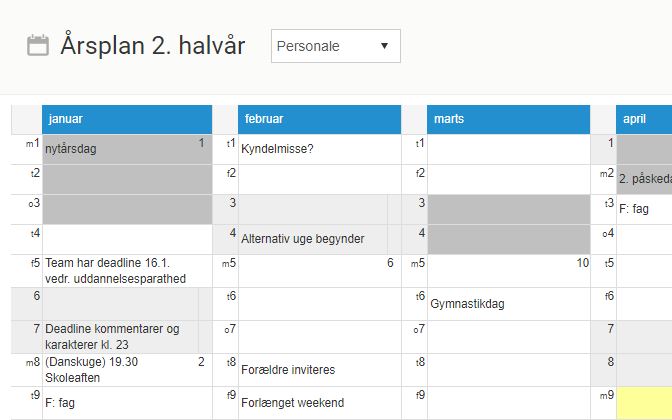Open the nytårsdag entry in January
The width and height of the screenshot is (672, 420).
(71, 149)
